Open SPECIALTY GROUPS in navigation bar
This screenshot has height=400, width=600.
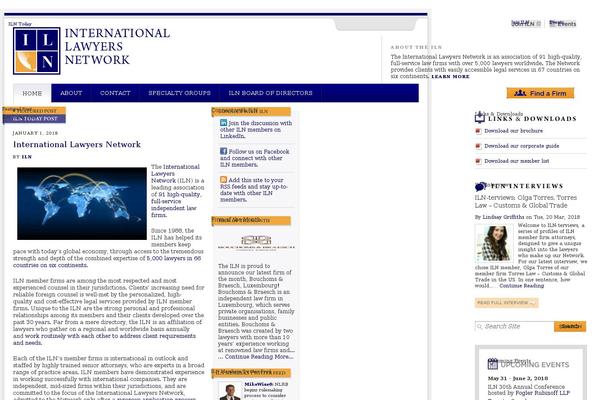tap(179, 93)
